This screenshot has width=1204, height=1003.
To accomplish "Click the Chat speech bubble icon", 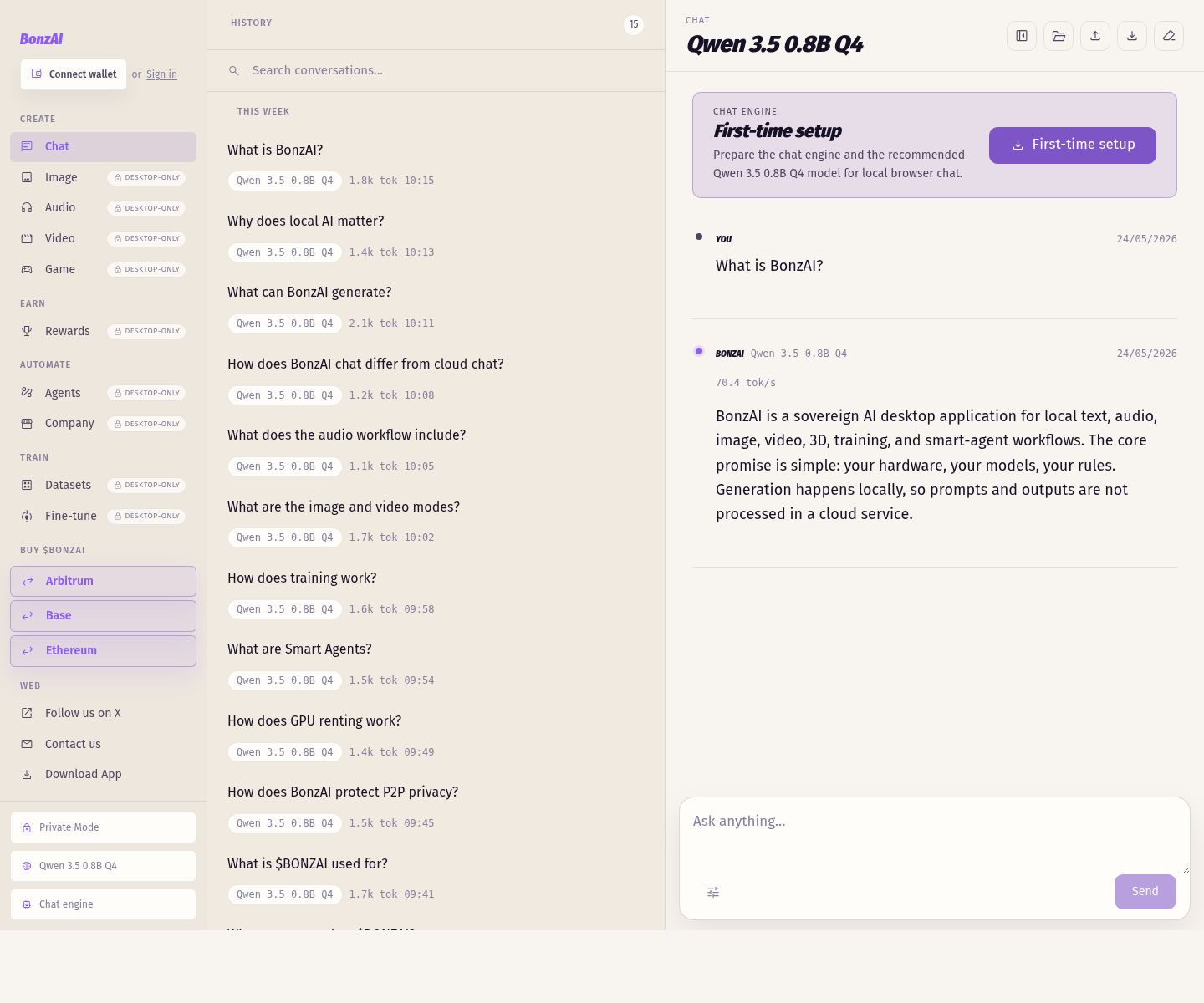I will coord(27,146).
